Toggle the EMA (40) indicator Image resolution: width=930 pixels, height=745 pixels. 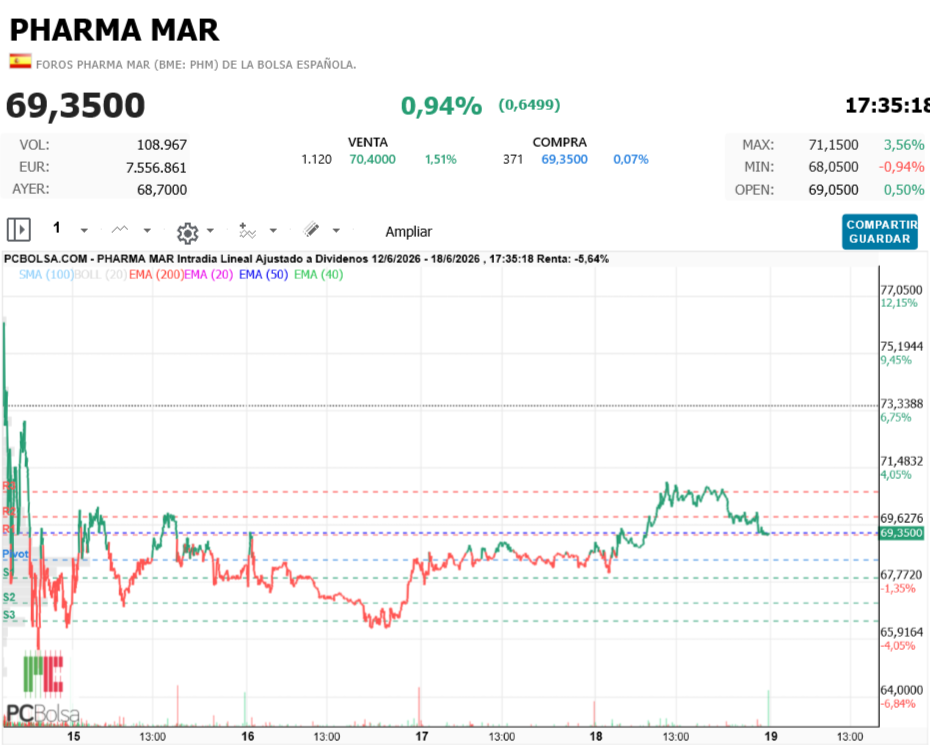pos(319,275)
